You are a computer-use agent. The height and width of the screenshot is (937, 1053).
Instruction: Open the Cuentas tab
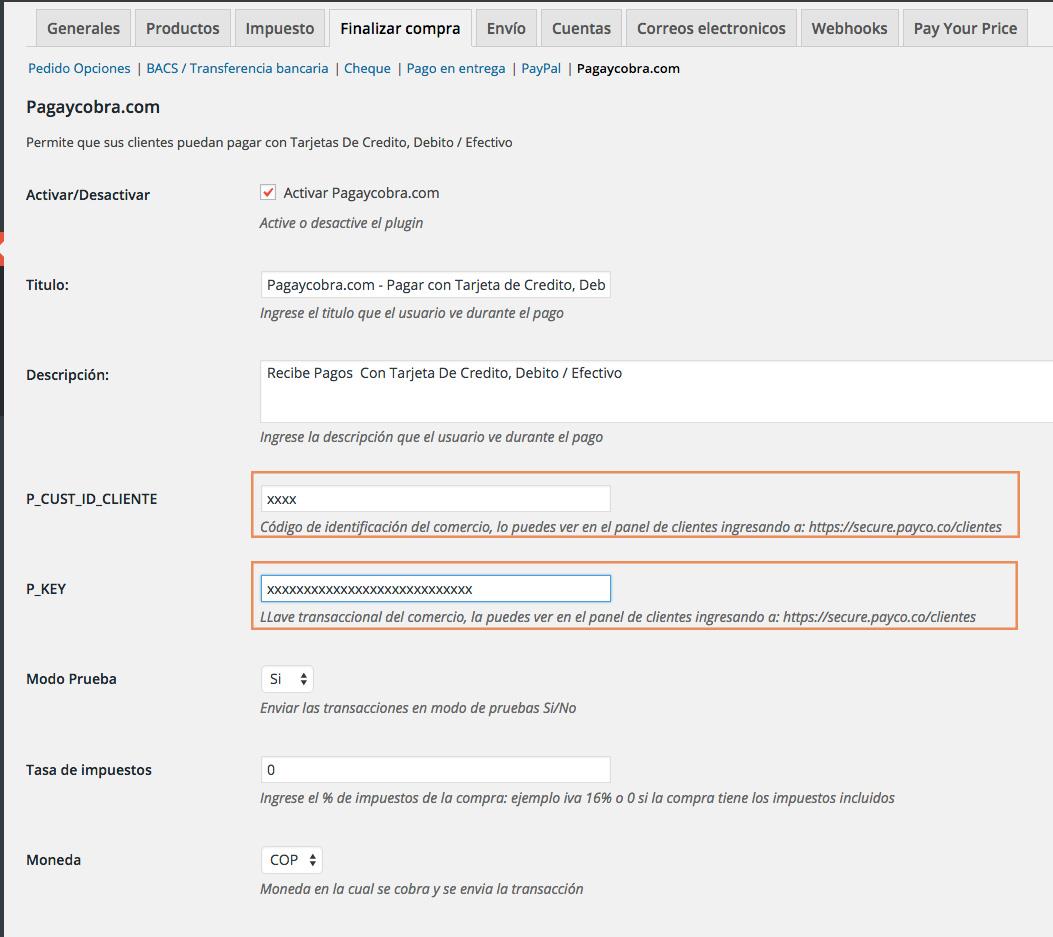pos(581,28)
